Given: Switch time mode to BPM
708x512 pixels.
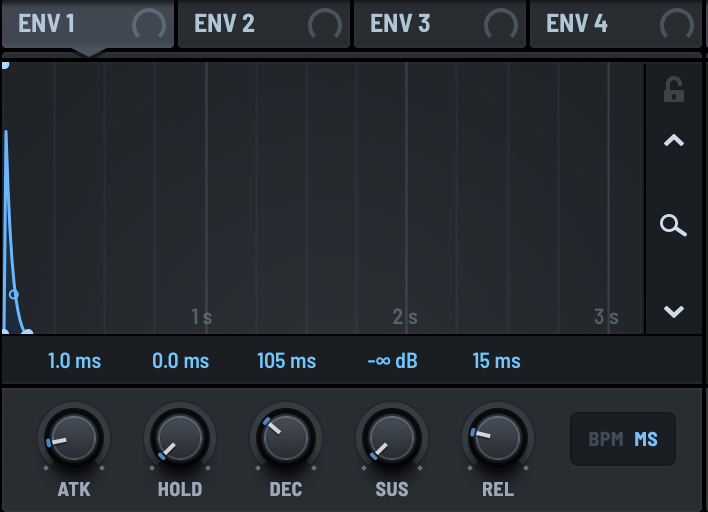Looking at the screenshot, I should [x=606, y=439].
